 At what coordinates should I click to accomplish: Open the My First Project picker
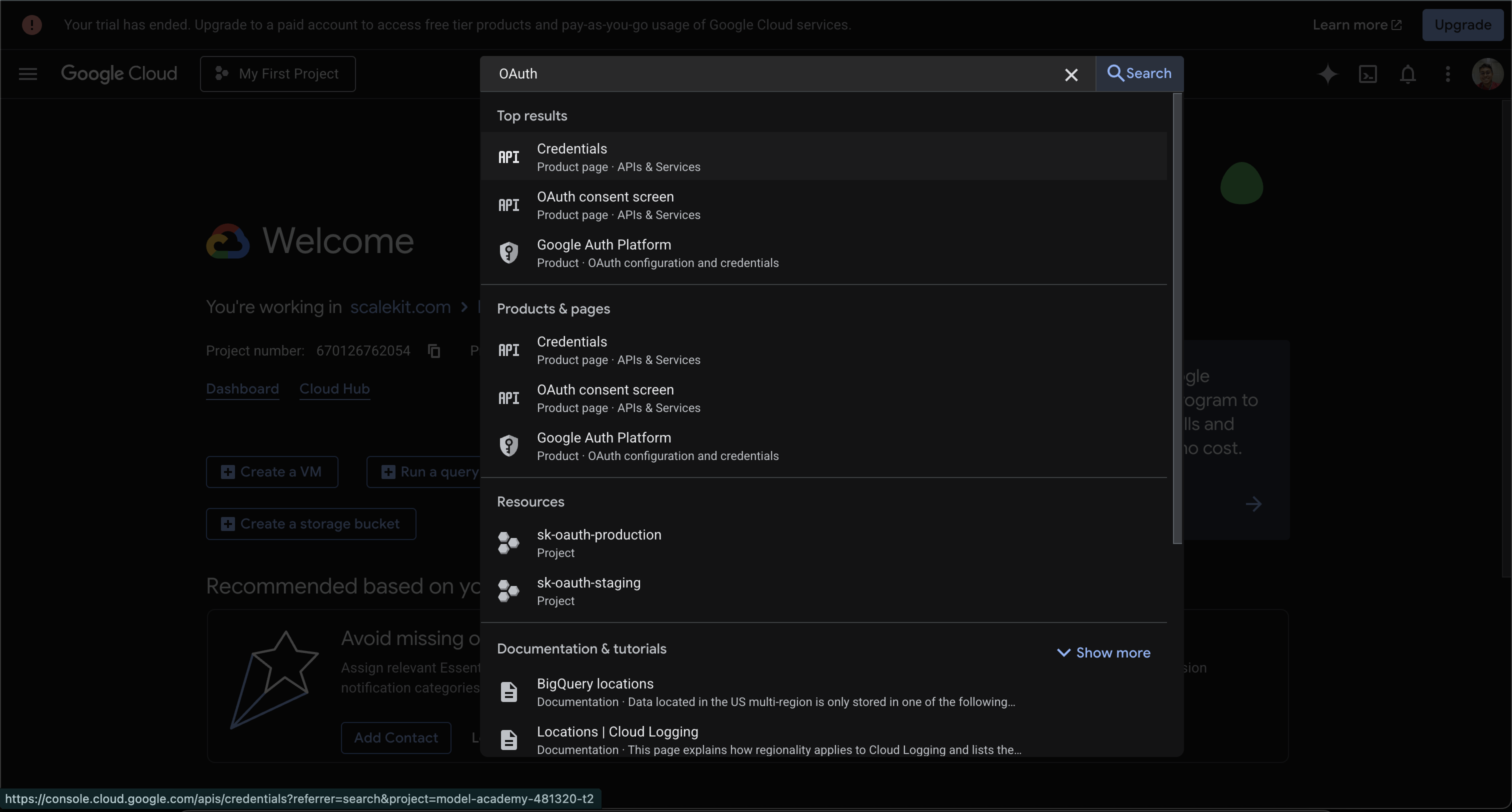pos(277,73)
